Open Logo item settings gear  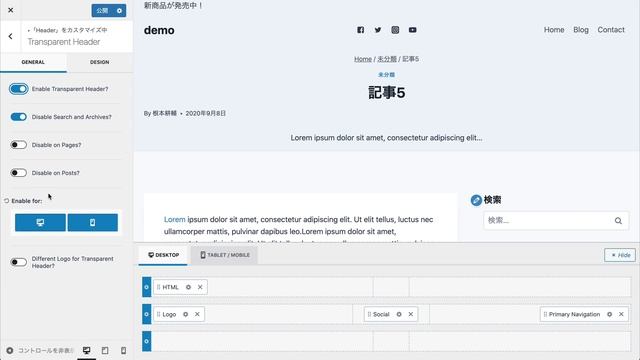coord(185,314)
